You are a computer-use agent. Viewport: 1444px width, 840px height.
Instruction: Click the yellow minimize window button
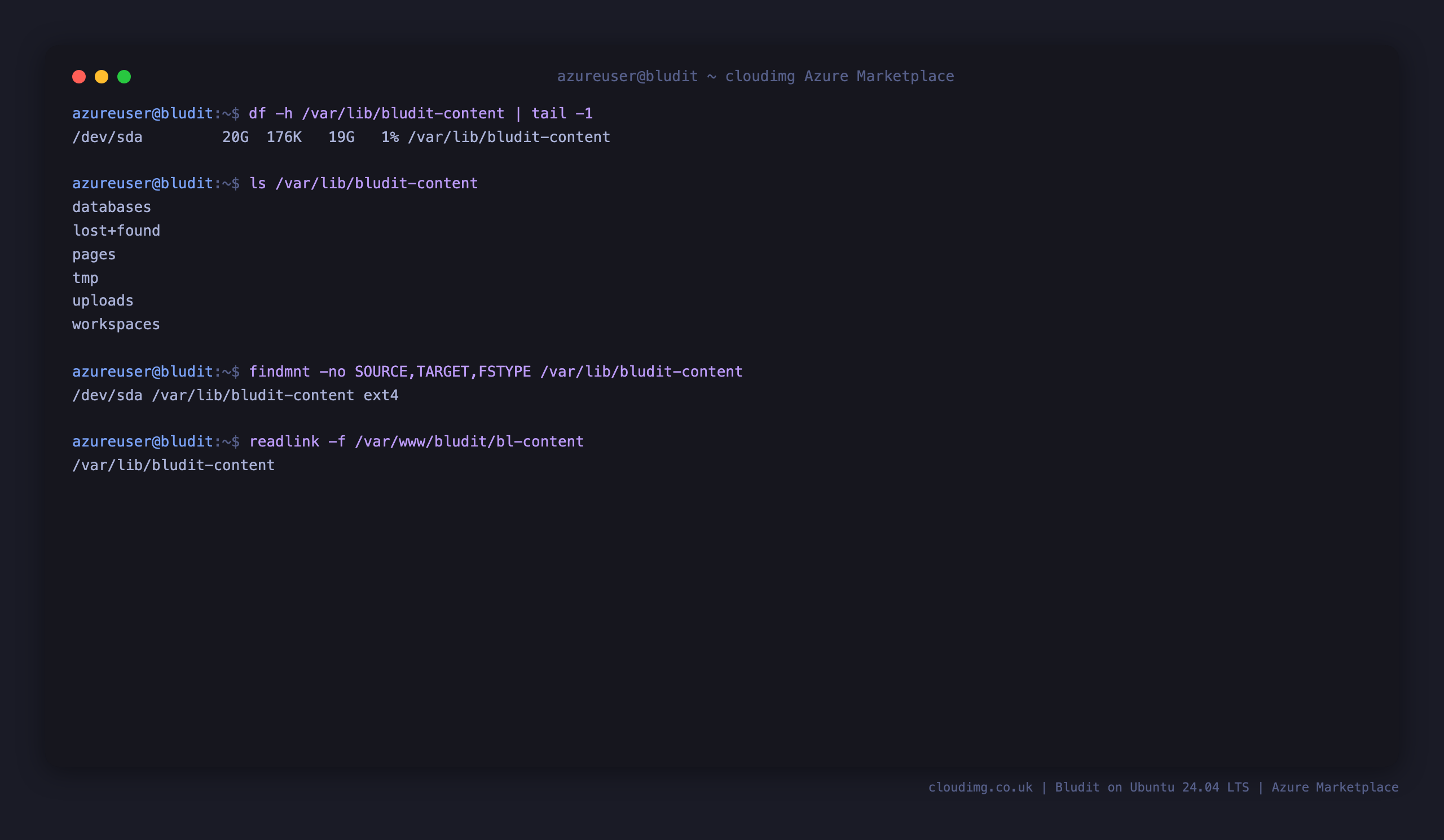(x=102, y=77)
